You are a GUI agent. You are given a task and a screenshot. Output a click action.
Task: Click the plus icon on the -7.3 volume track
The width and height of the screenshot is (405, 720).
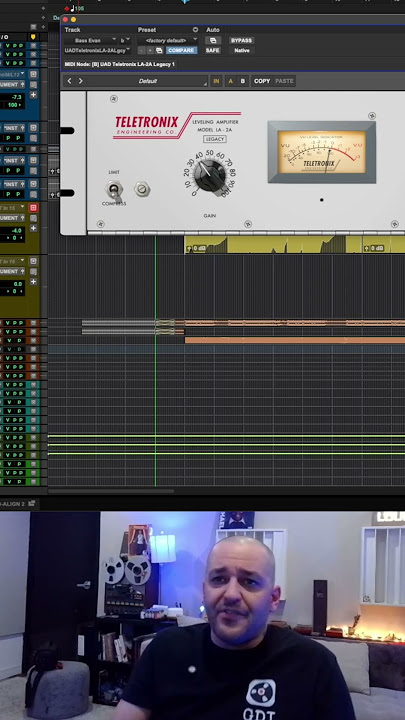(33, 95)
